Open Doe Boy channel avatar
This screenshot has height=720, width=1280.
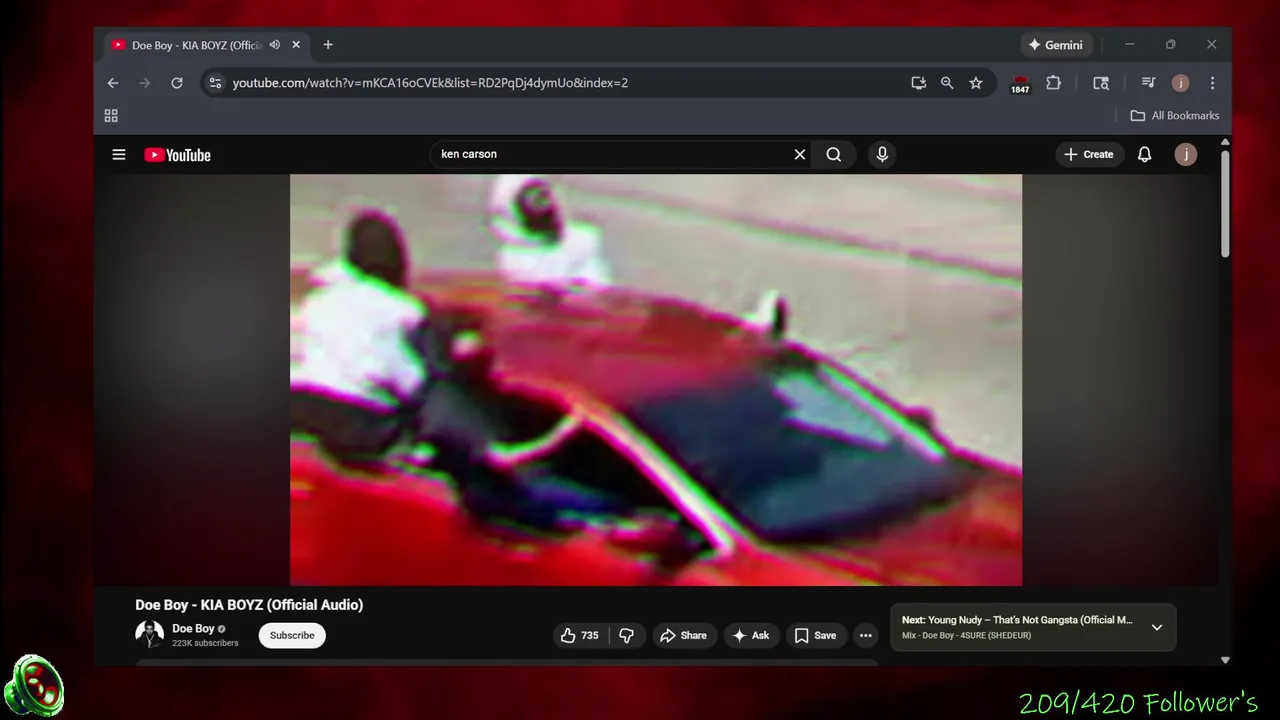click(149, 634)
